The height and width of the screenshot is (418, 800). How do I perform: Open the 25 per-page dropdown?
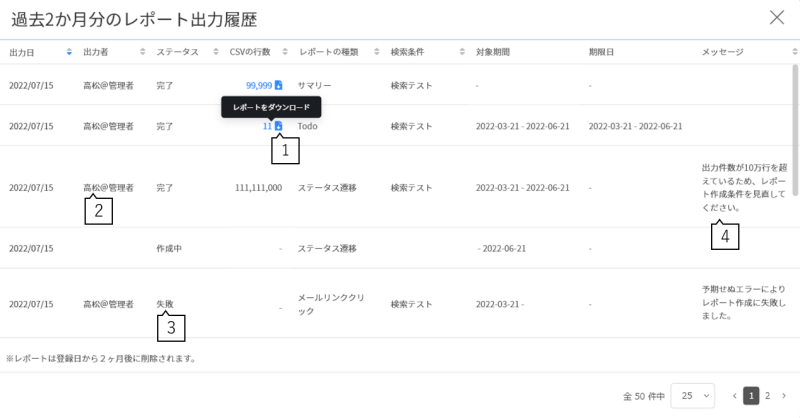point(692,396)
